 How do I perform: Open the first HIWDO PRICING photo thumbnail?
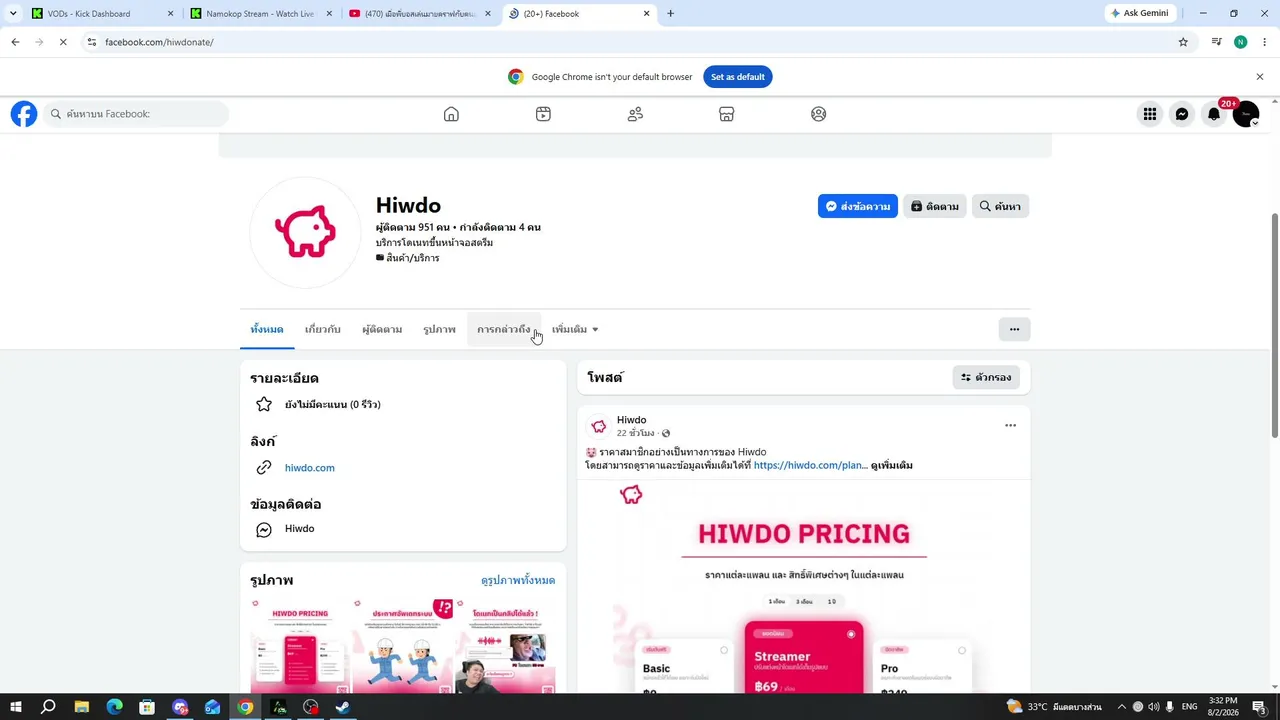pyautogui.click(x=300, y=646)
